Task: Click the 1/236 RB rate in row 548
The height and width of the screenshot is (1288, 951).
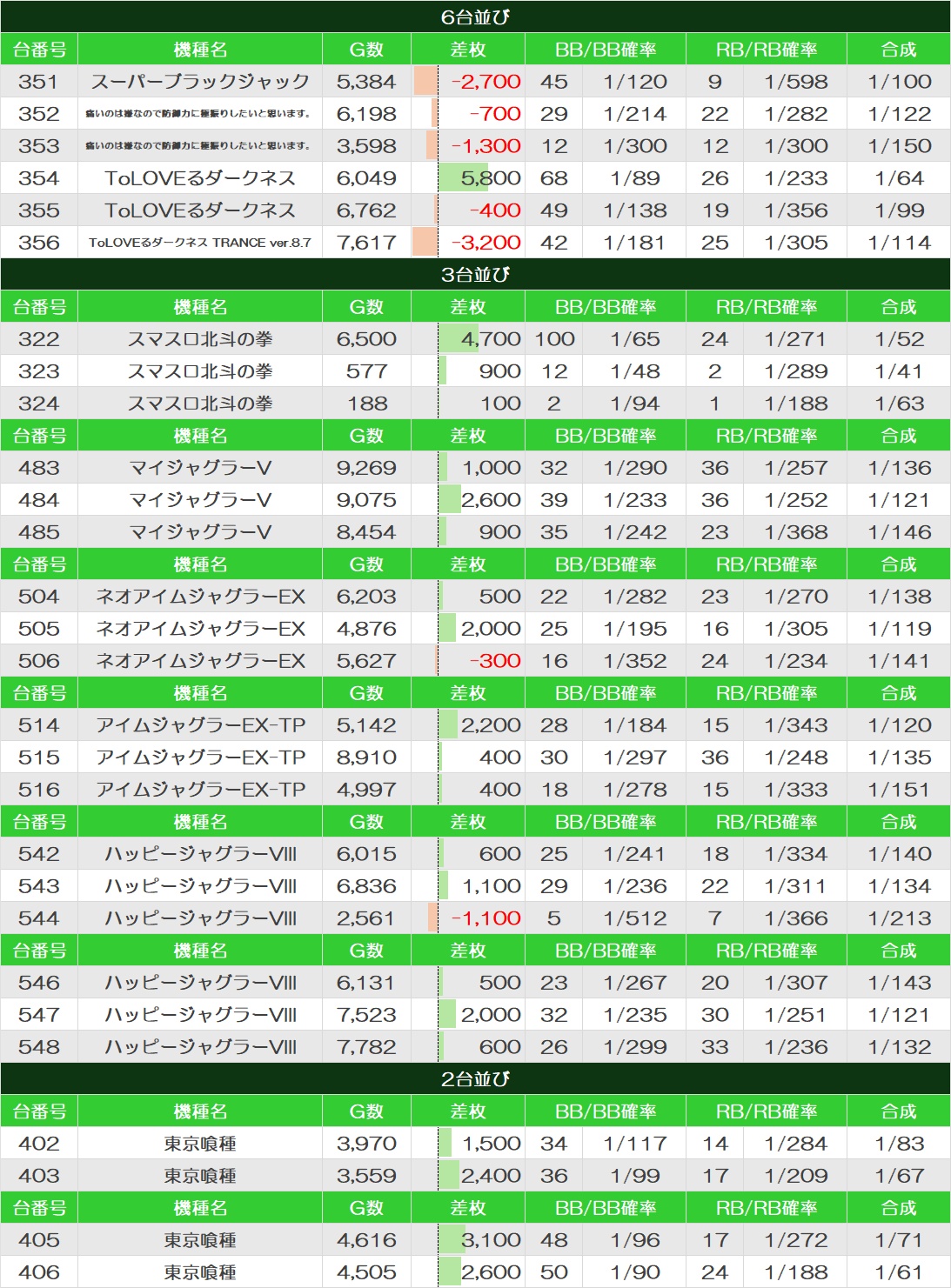Action: coord(795,1046)
